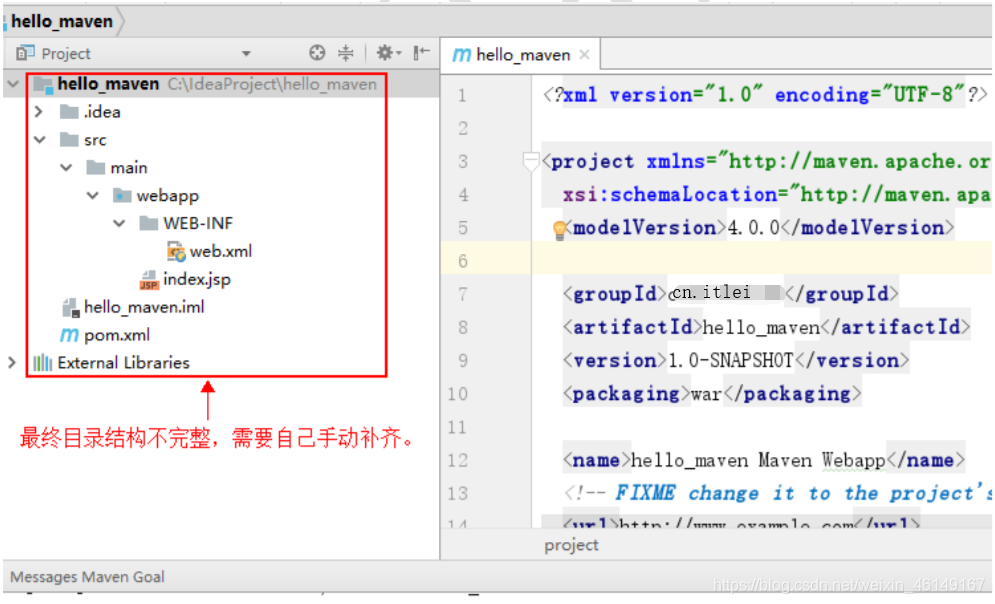The image size is (995, 604).
Task: Click the xml version declaration on line 1
Action: point(765,95)
